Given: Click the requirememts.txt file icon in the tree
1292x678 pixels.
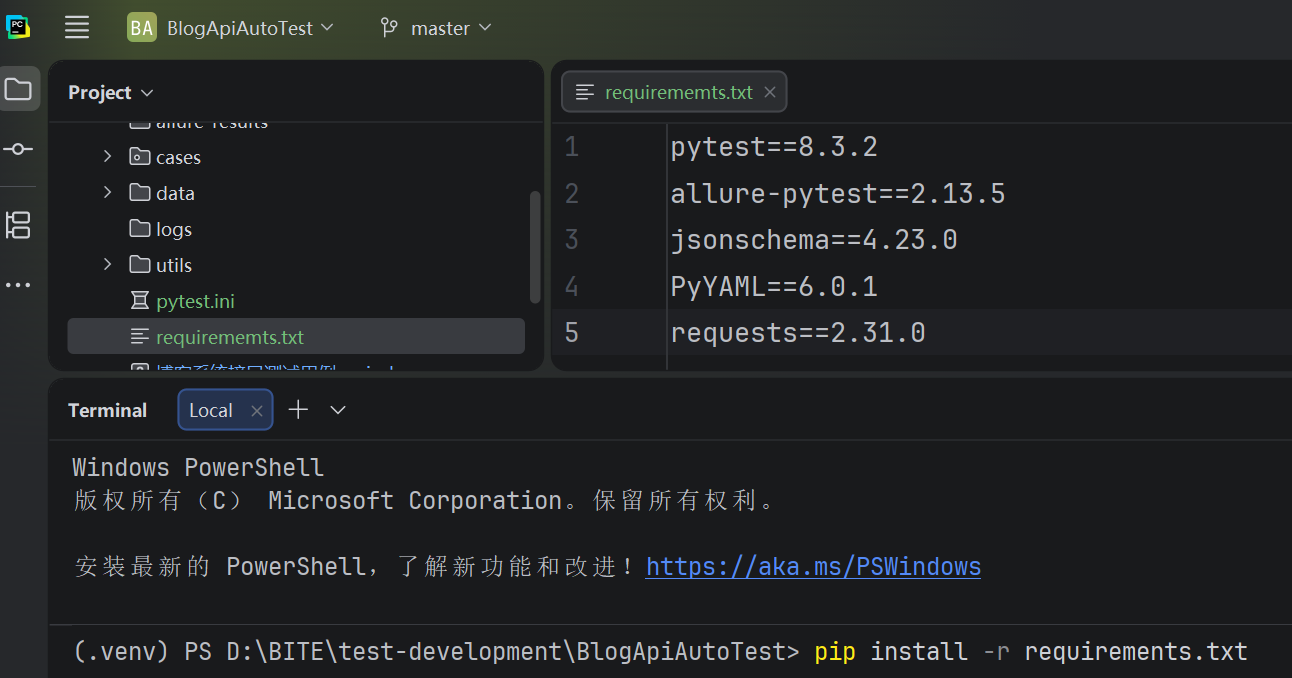Looking at the screenshot, I should (140, 337).
